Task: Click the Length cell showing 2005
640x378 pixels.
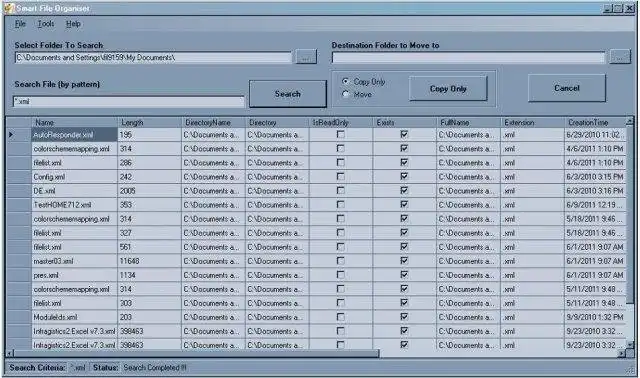Action: [149, 191]
